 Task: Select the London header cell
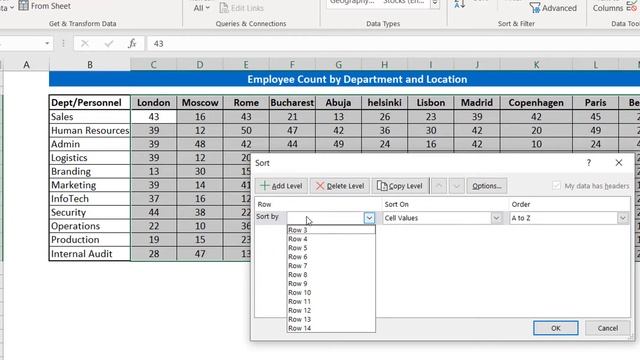153,102
